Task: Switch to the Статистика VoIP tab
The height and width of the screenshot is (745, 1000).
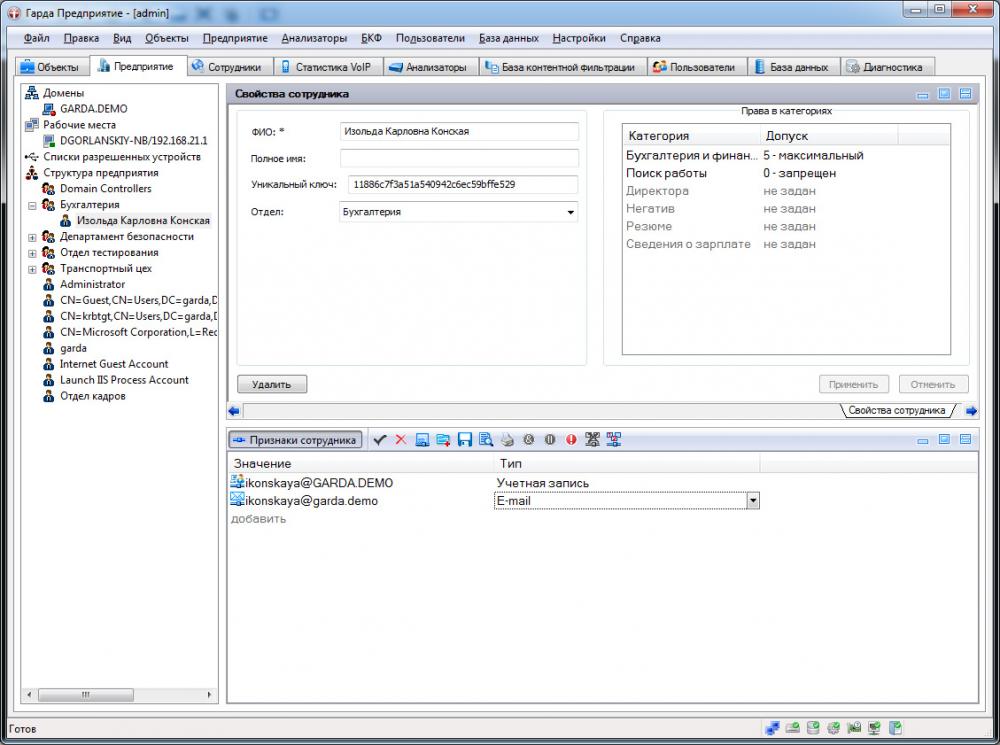Action: click(x=324, y=67)
